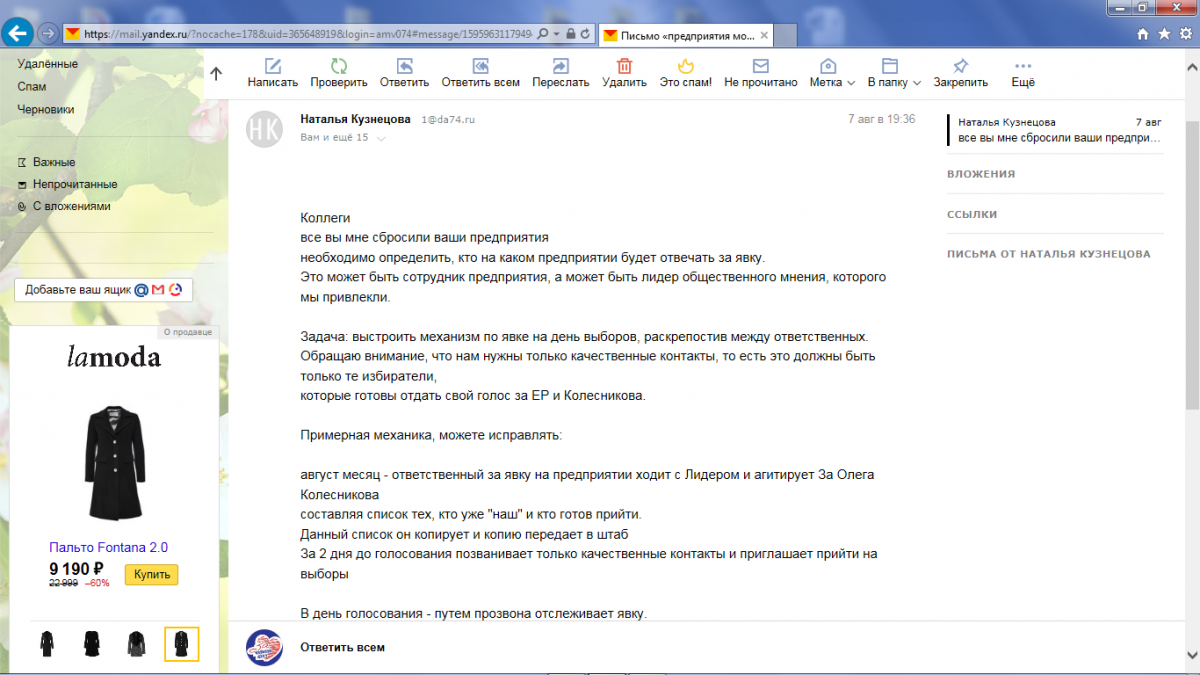The image size is (1200, 675).
Task: Filter mail С вложениями
Action: 72,206
